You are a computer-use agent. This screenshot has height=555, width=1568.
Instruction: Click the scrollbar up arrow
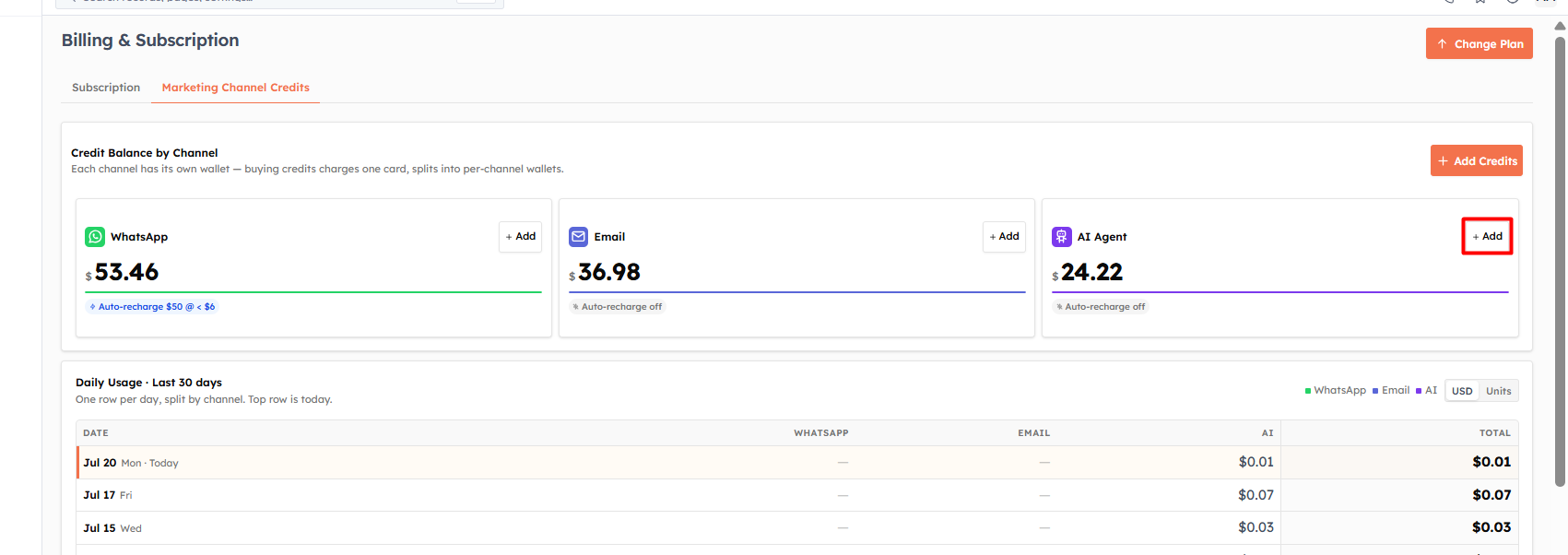click(x=1560, y=26)
